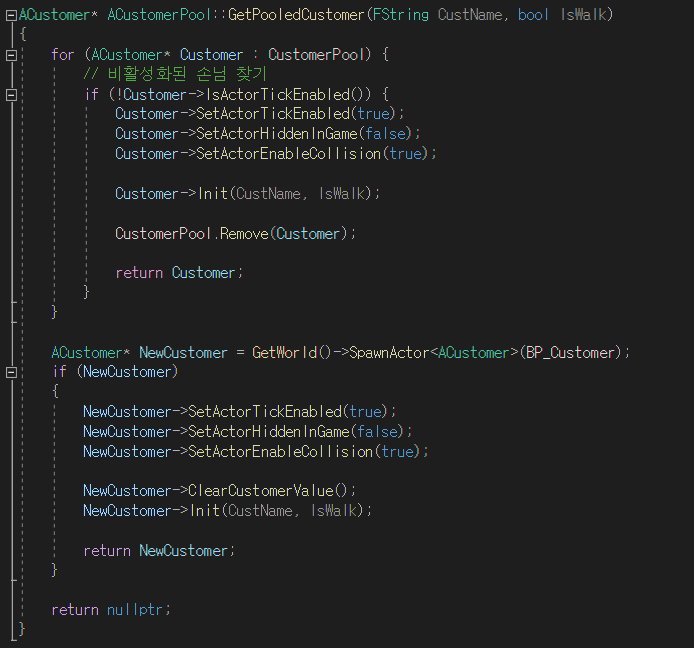The image size is (694, 648).
Task: Click the return Customer statement
Action: coord(179,273)
